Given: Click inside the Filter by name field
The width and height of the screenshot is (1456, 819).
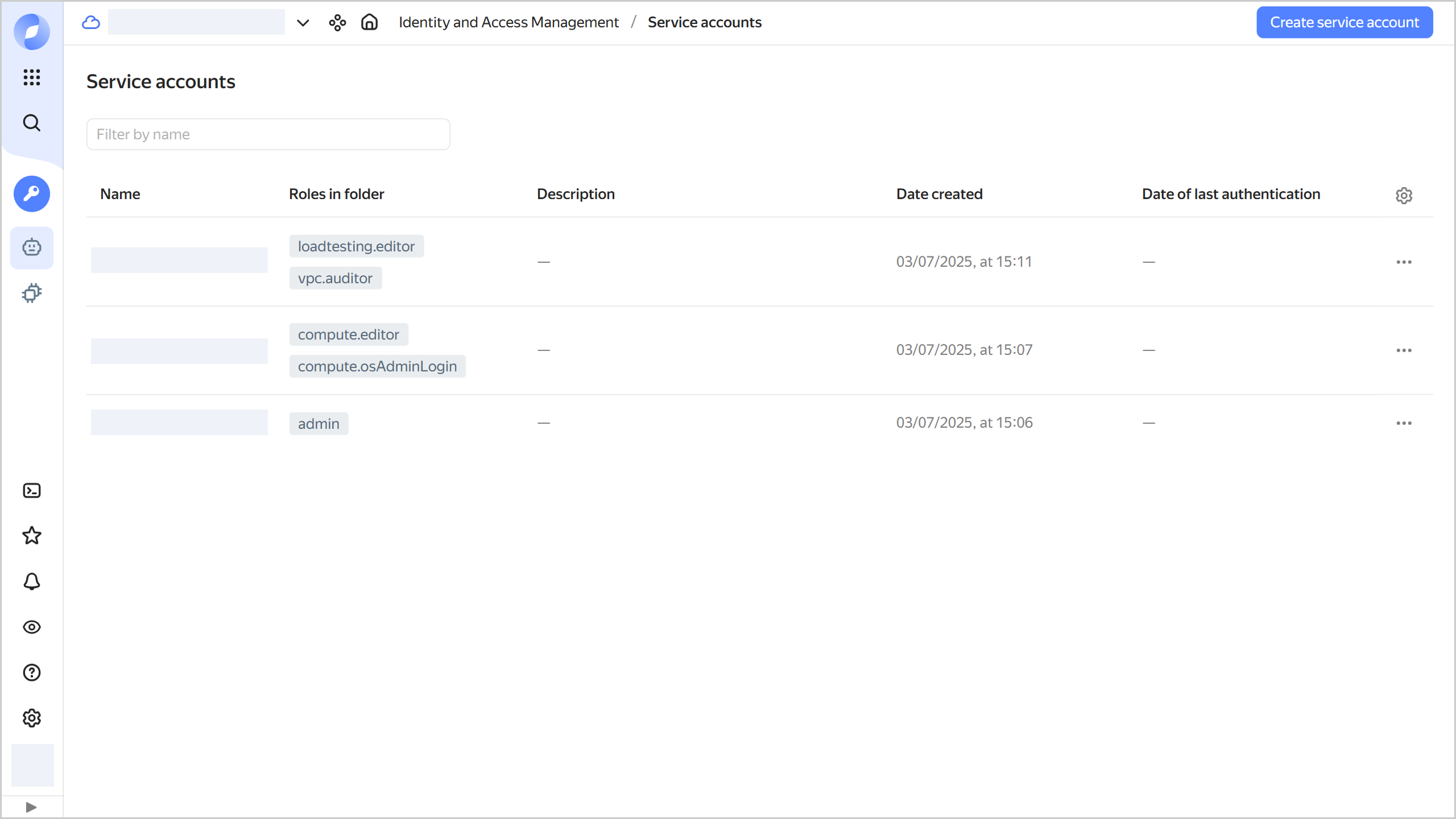Looking at the screenshot, I should click(267, 134).
